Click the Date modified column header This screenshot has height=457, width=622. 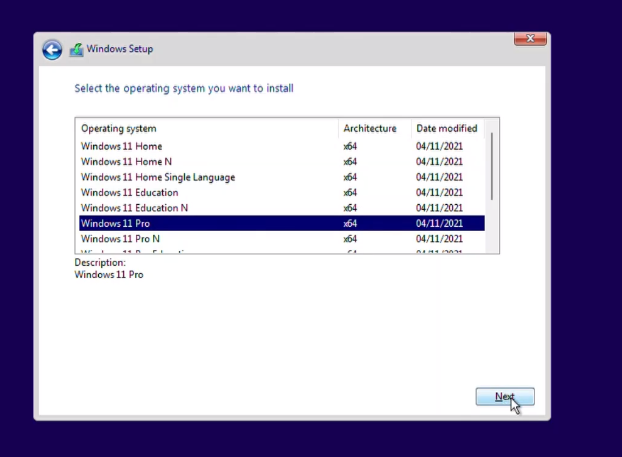tap(446, 129)
